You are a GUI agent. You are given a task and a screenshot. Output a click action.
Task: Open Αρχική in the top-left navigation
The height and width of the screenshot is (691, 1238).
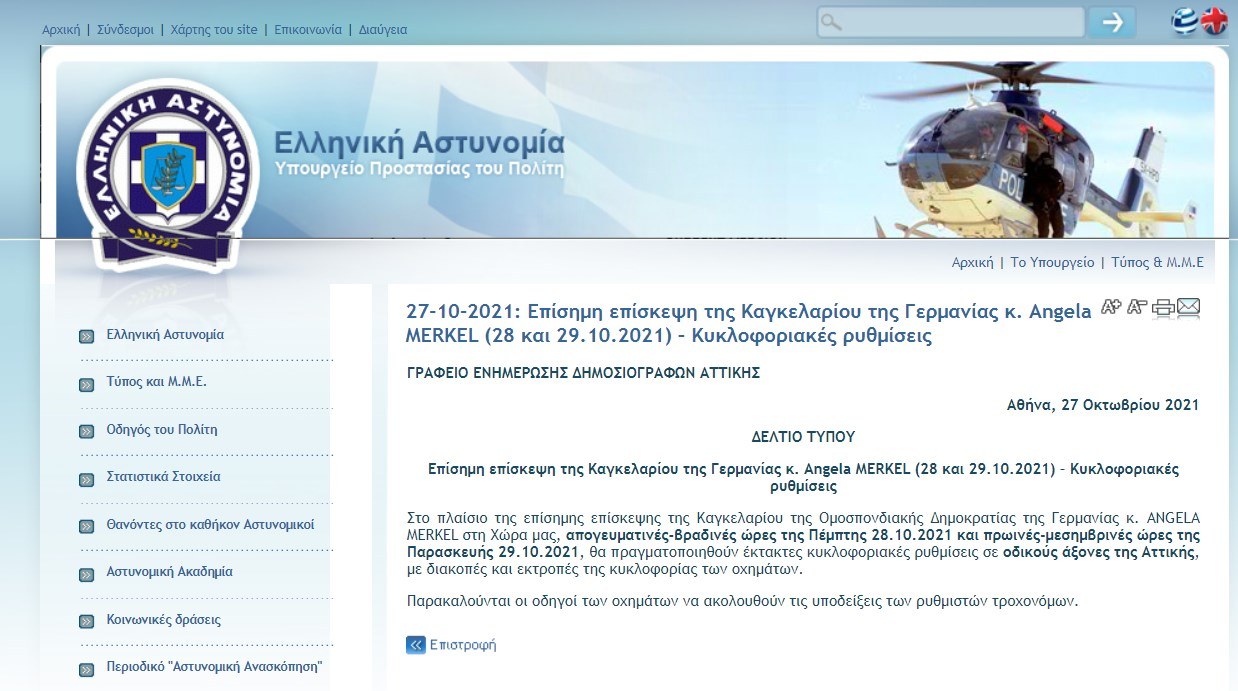click(61, 30)
